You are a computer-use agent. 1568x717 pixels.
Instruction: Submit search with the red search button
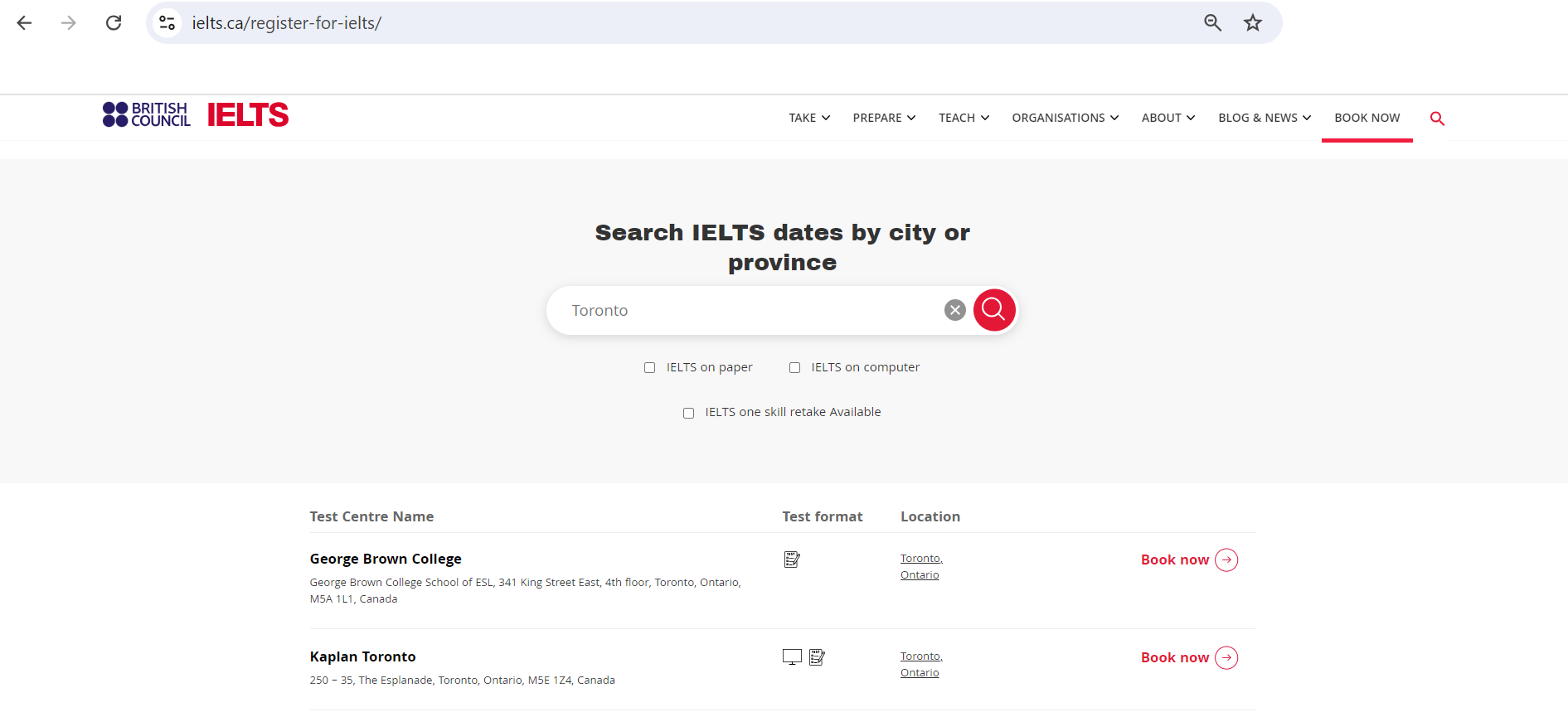coord(994,310)
